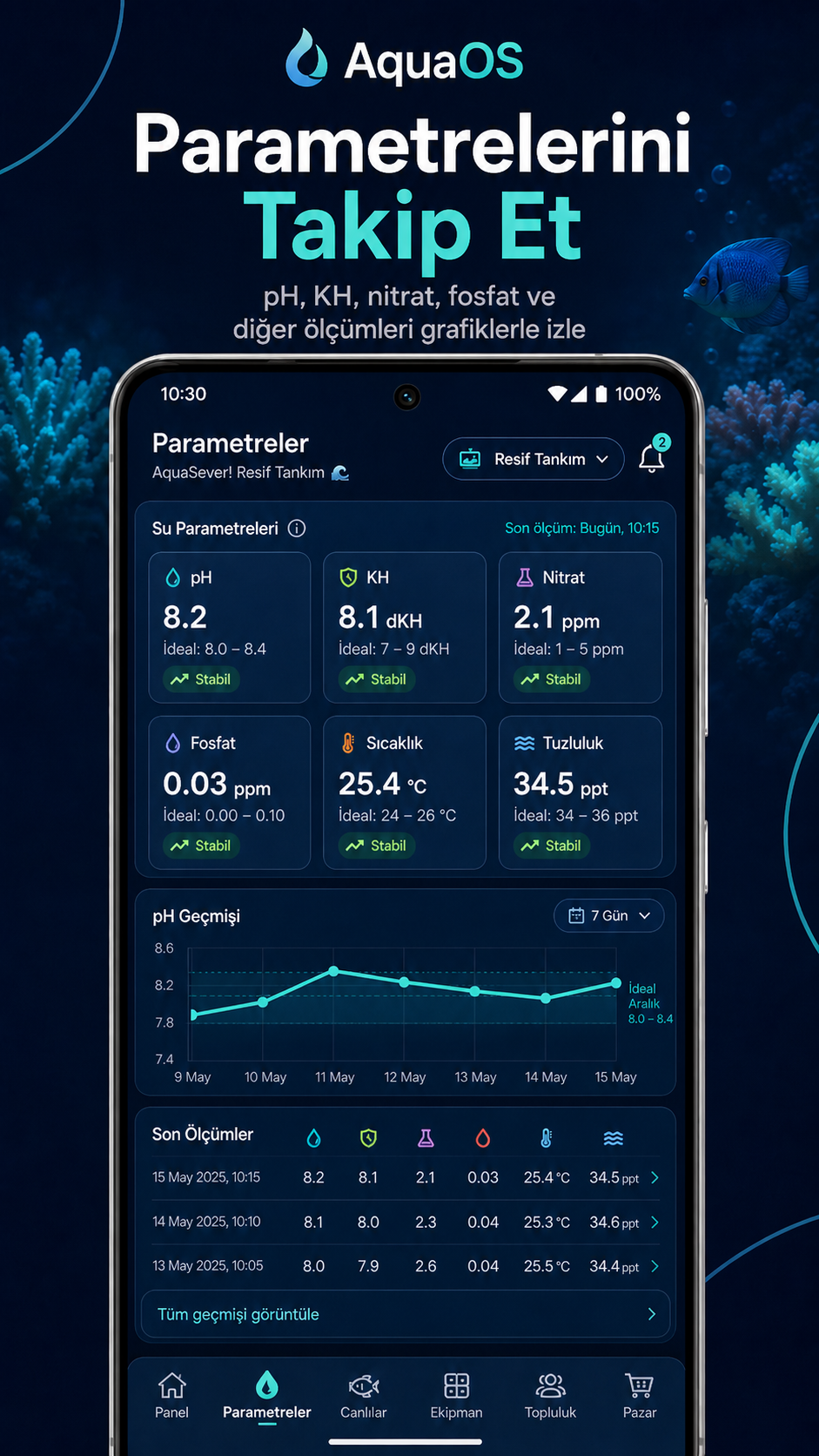Click nitrate flask column icon in Son Ölçümler
This screenshot has height=1456, width=819.
coord(426,1138)
